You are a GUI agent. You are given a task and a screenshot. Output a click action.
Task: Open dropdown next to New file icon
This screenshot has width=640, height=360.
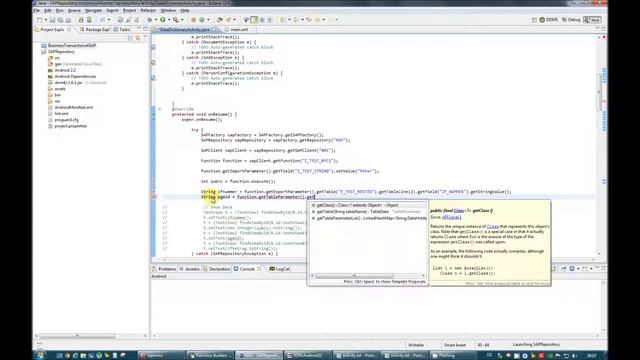[45, 20]
